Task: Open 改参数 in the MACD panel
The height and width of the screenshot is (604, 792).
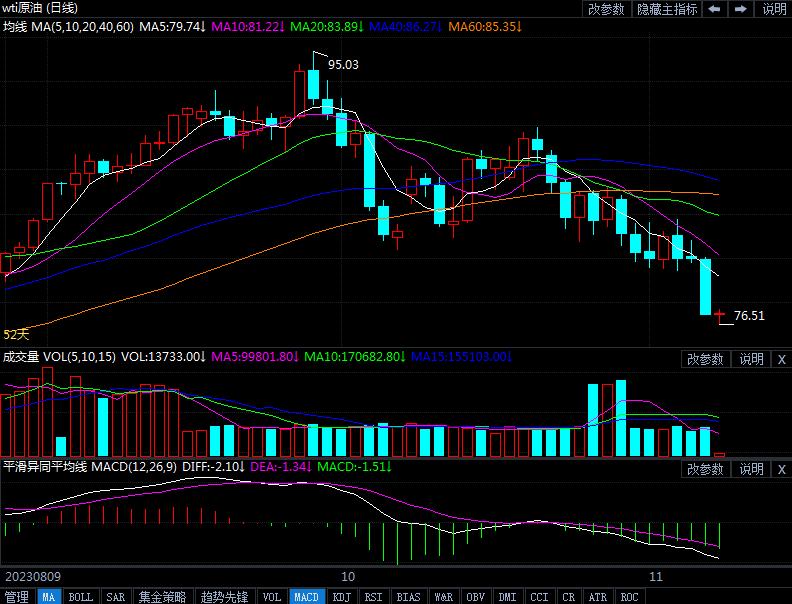Action: click(705, 469)
